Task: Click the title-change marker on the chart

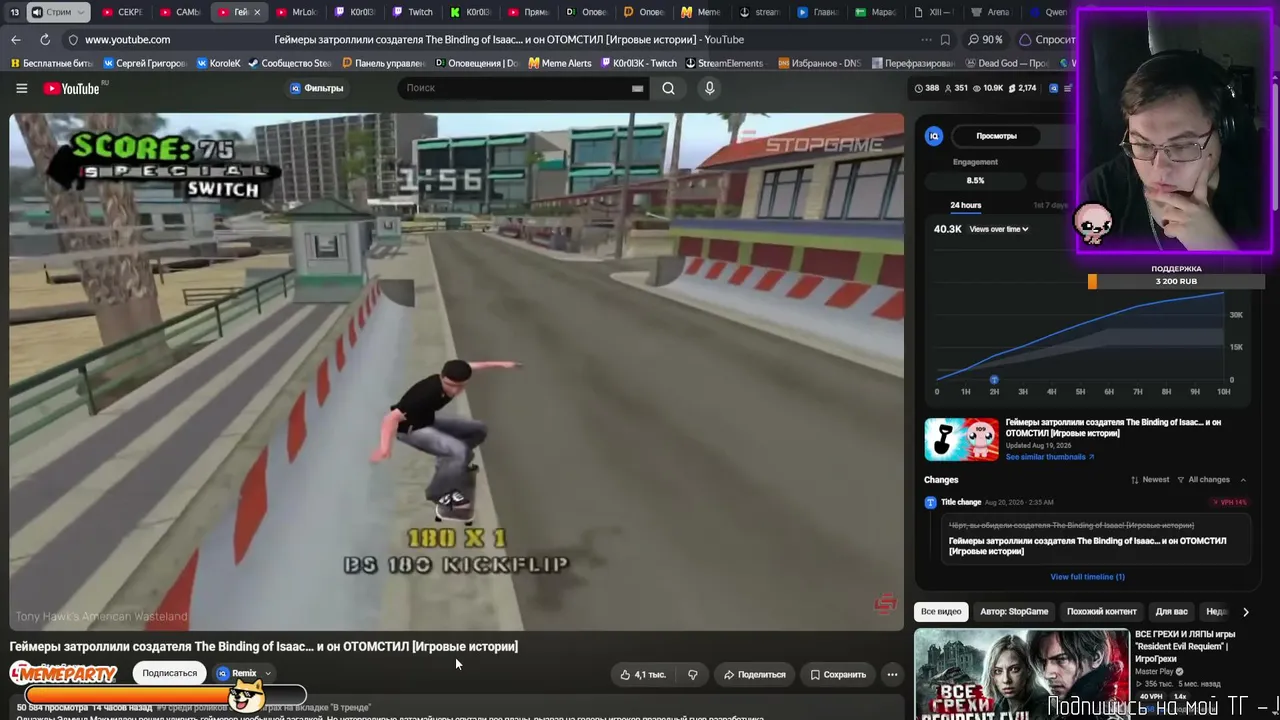Action: 994,380
